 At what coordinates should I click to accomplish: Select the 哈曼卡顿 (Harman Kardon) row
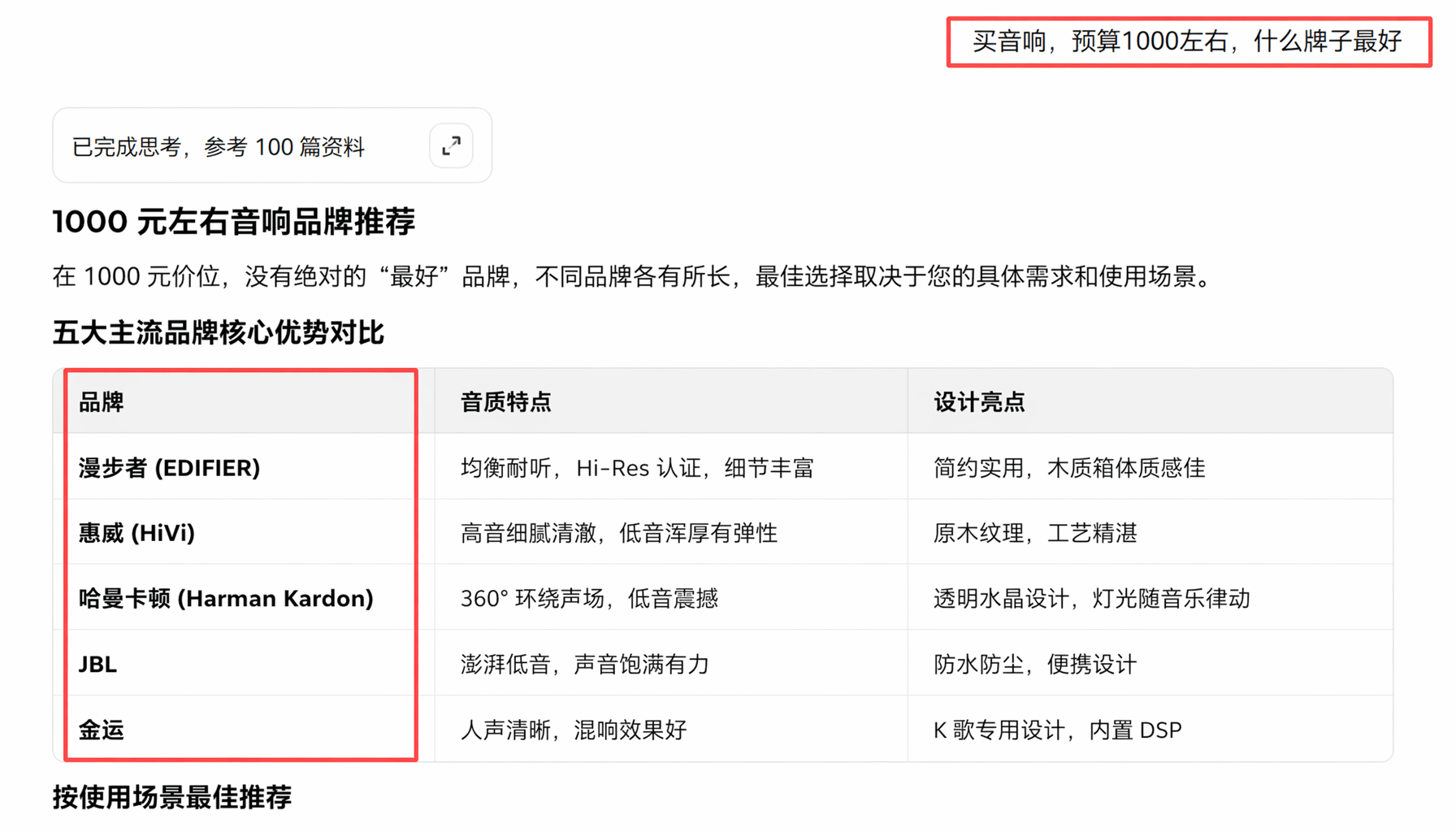coord(723,598)
